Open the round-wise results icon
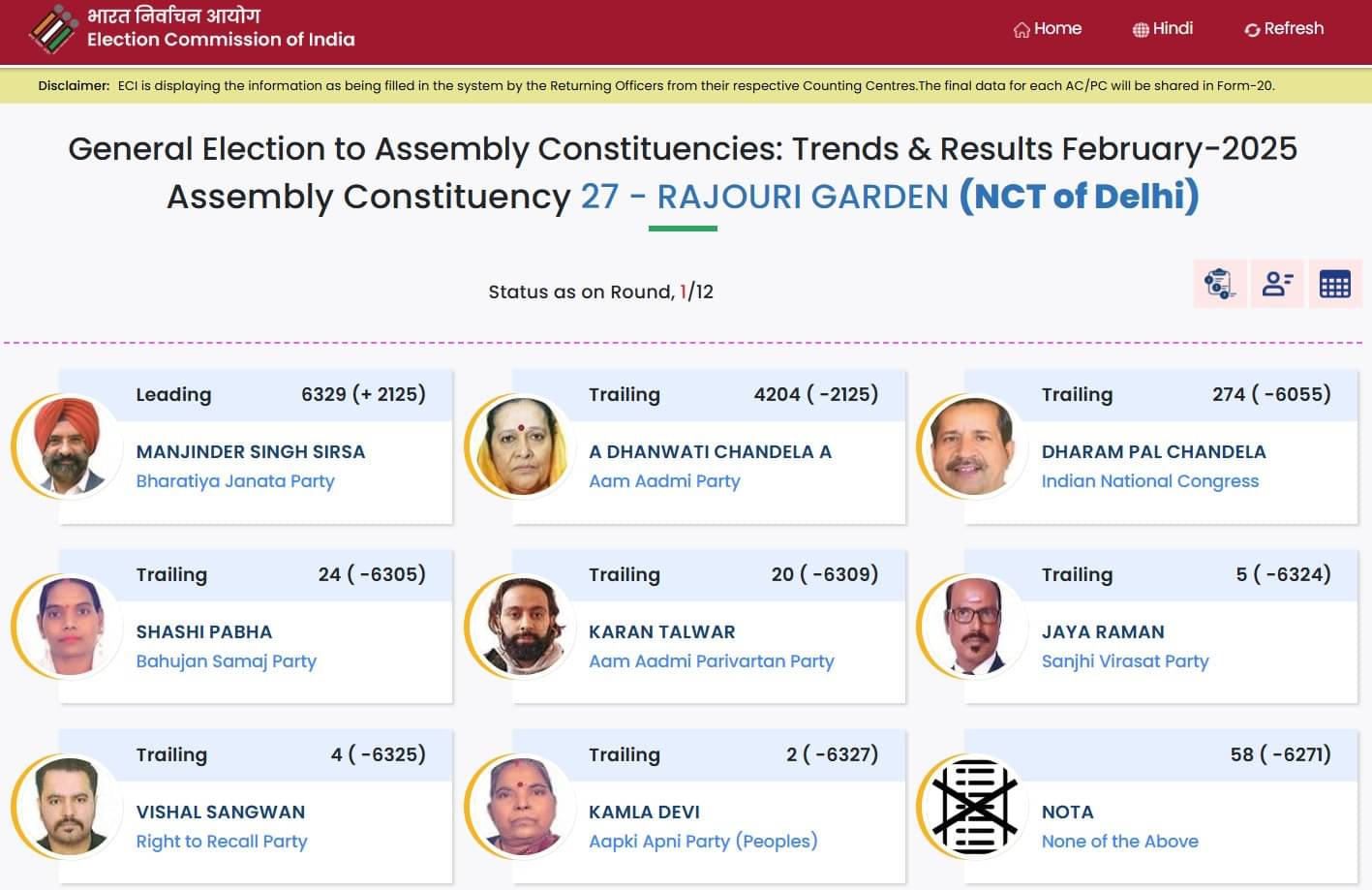This screenshot has width=1372, height=890. point(1219,284)
